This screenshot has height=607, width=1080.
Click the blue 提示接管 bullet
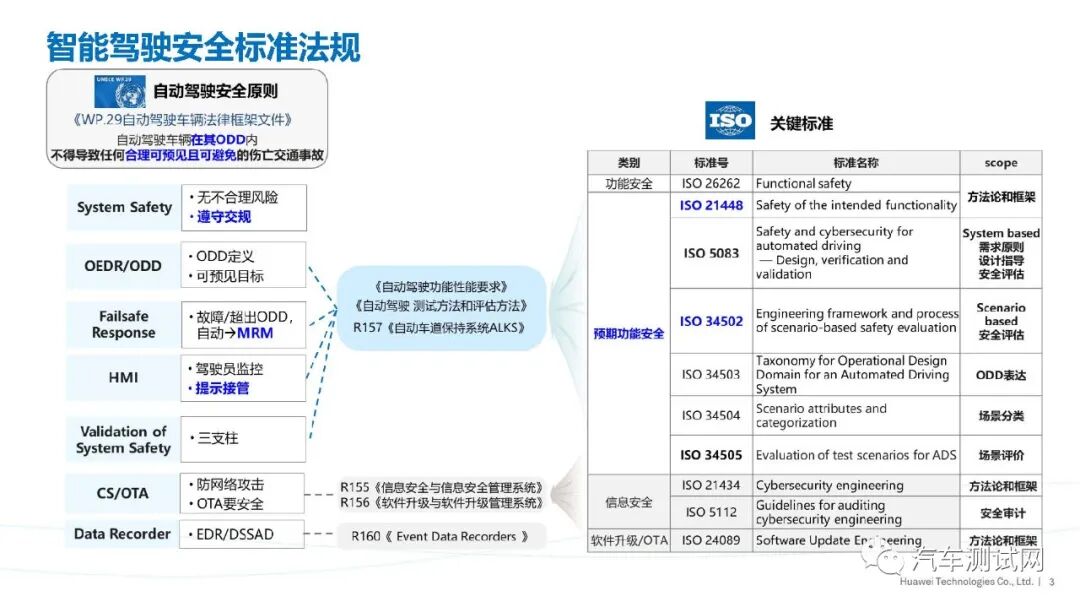[219, 388]
